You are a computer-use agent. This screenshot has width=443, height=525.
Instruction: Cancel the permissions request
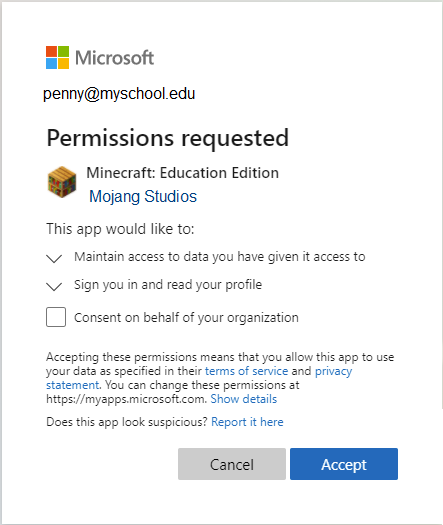click(x=232, y=464)
